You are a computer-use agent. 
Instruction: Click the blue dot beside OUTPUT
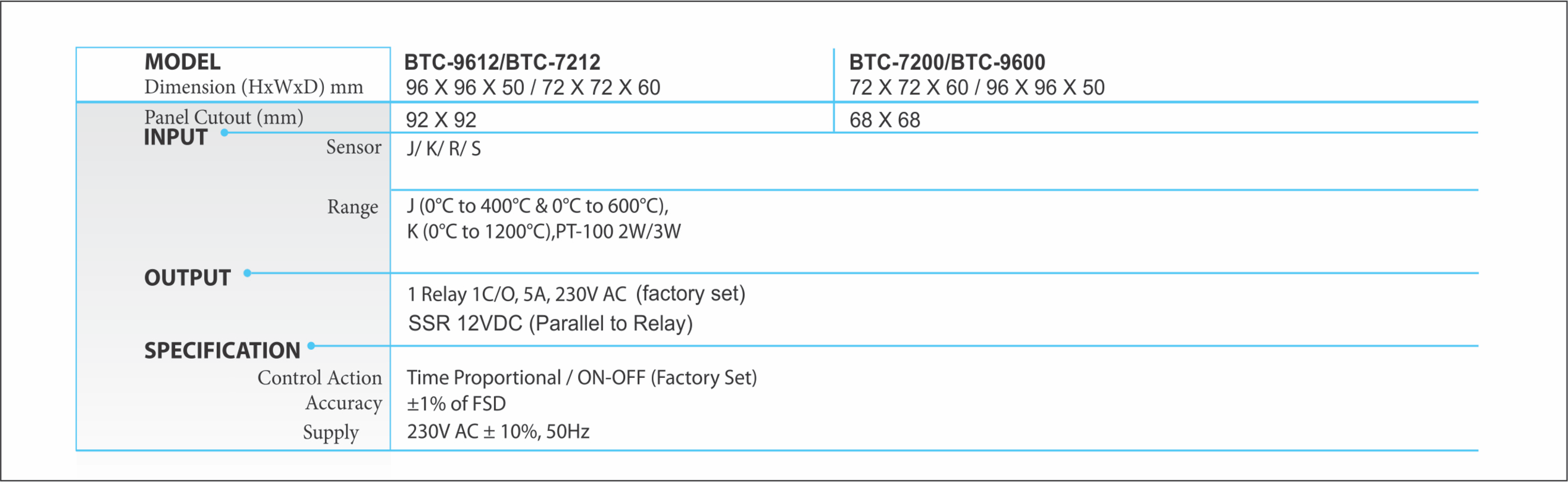click(247, 273)
